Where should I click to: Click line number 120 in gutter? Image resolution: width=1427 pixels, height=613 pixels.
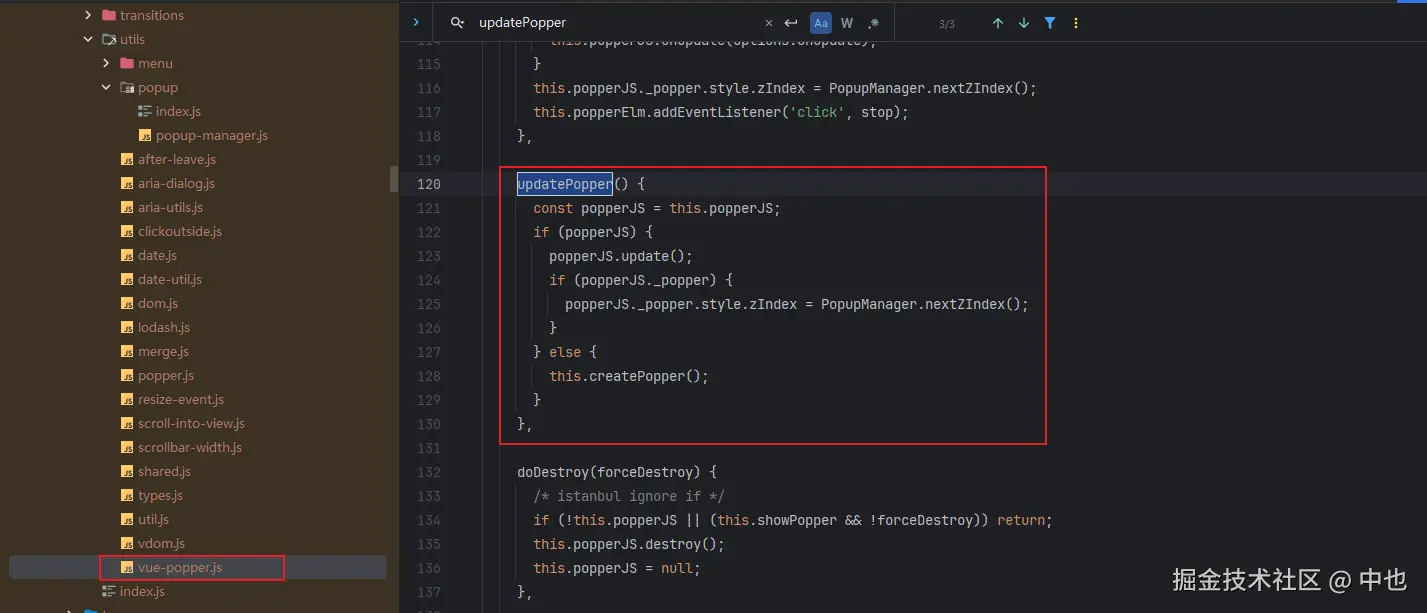(428, 184)
